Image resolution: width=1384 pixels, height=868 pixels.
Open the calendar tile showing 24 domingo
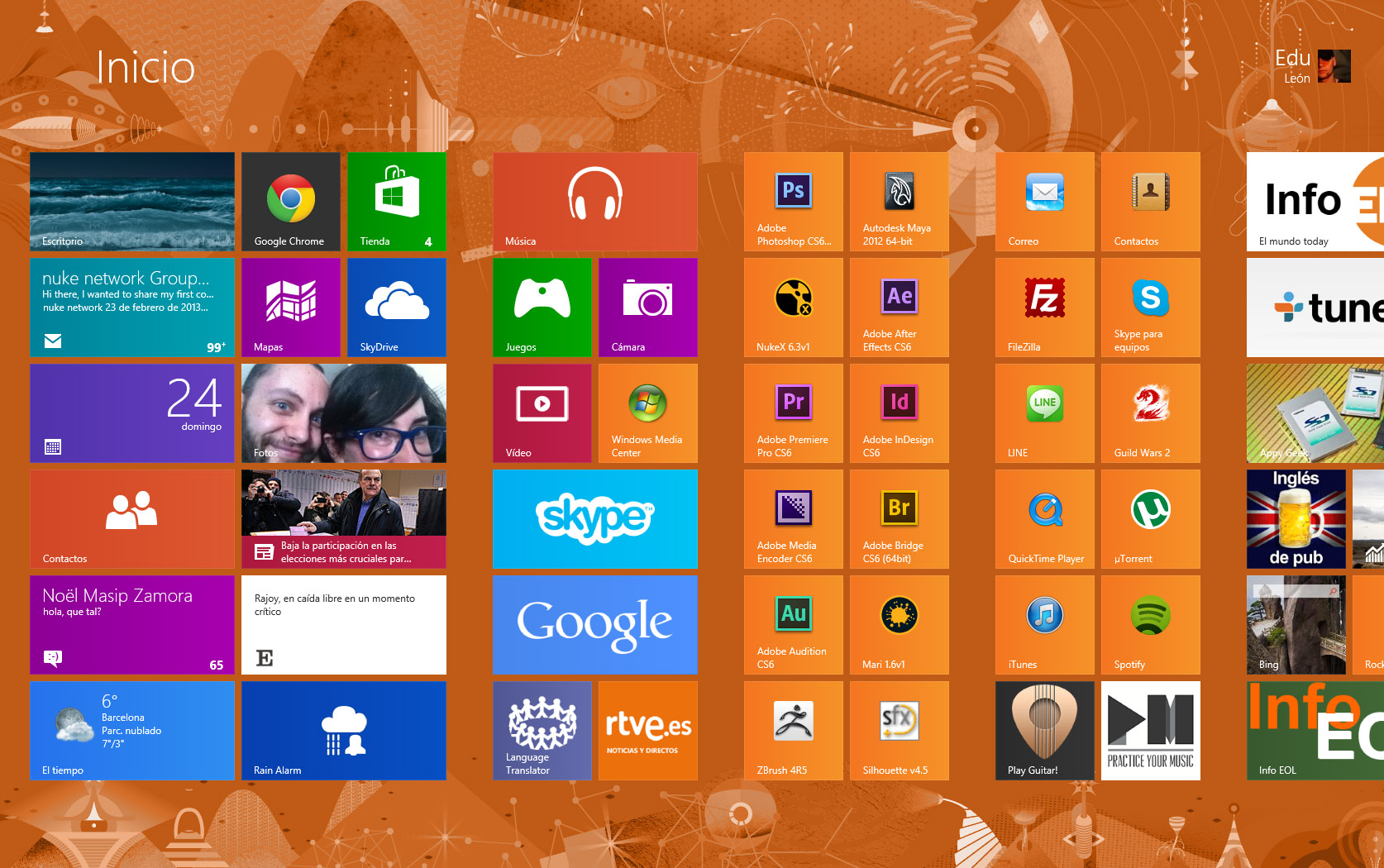(131, 413)
